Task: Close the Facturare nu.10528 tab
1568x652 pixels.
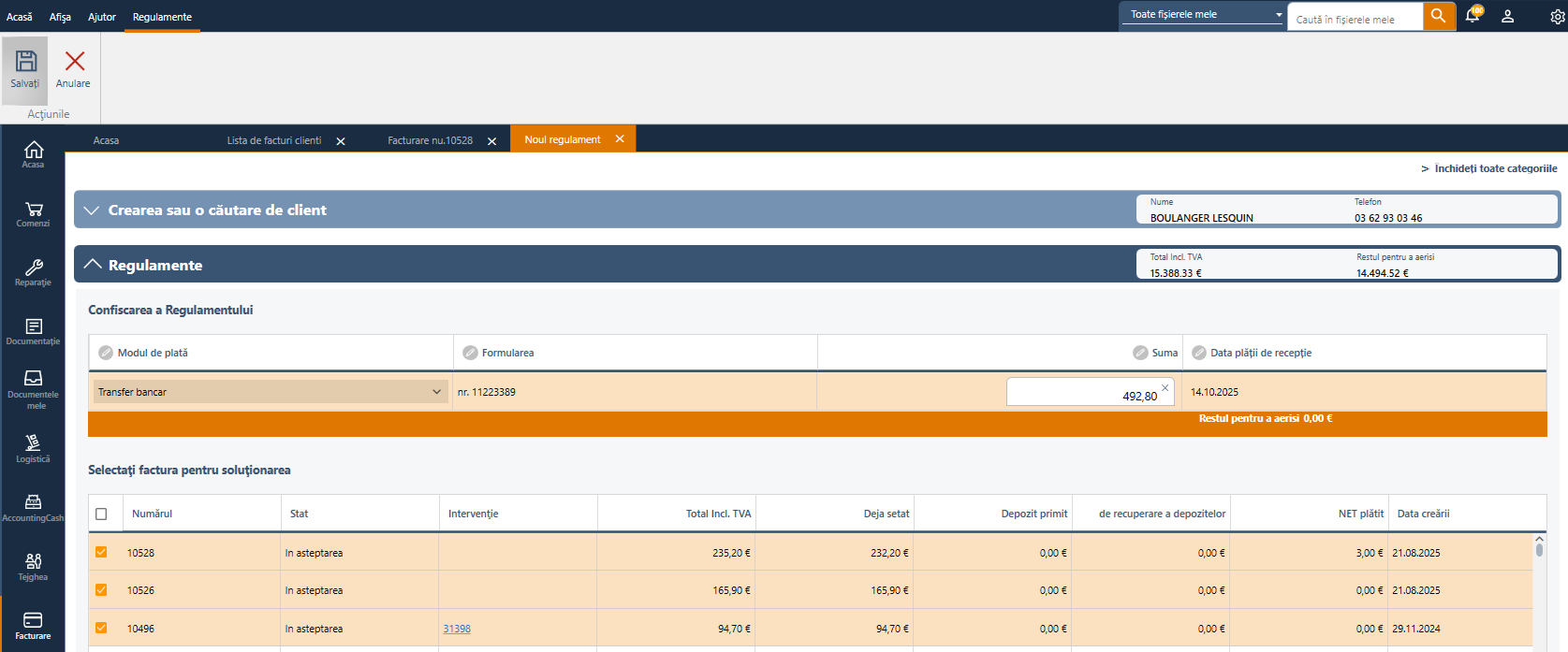Action: pos(492,141)
